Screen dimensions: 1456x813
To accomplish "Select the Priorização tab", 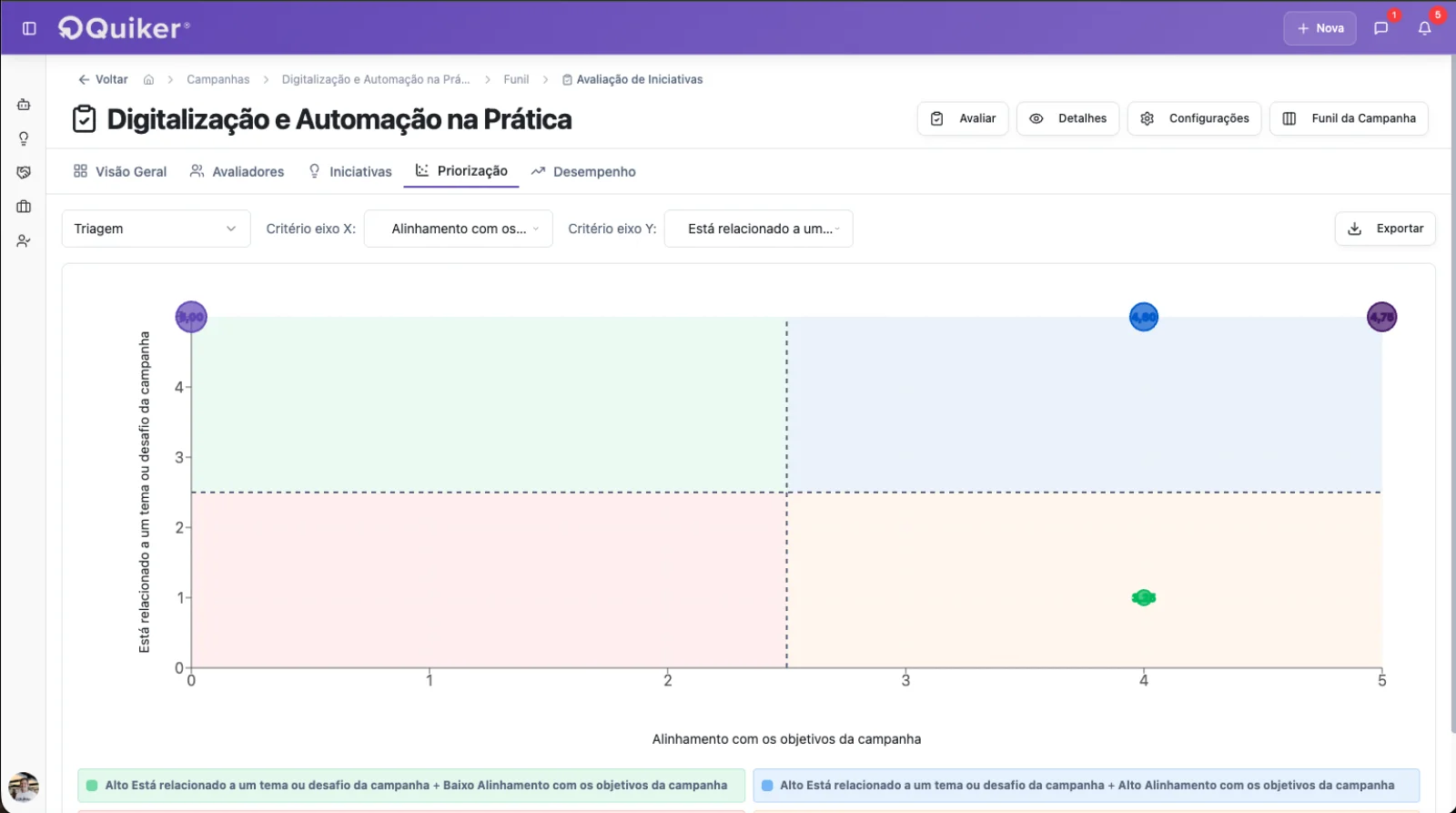I will tap(461, 171).
